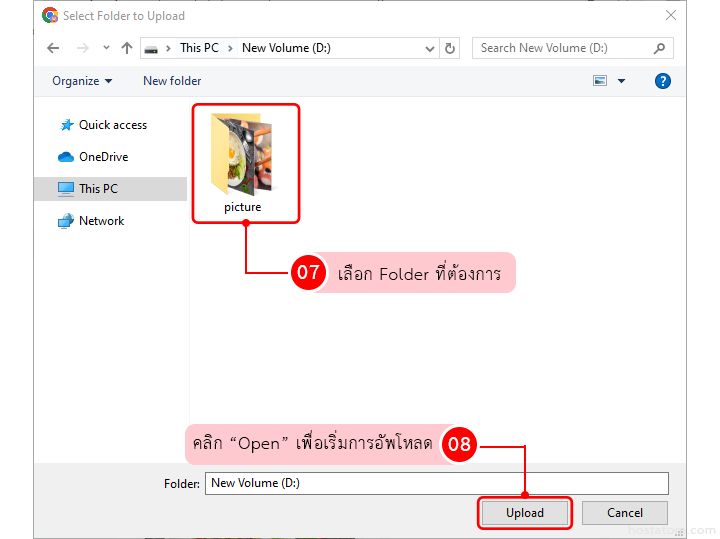
Task: Click the Chrome icon in title bar
Action: tap(50, 16)
